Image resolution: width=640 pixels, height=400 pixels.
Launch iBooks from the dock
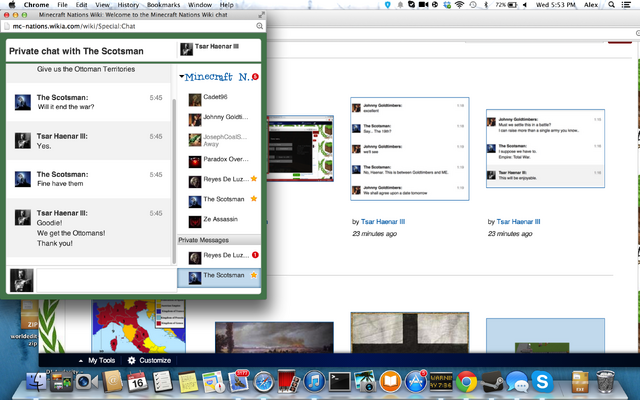tap(390, 382)
